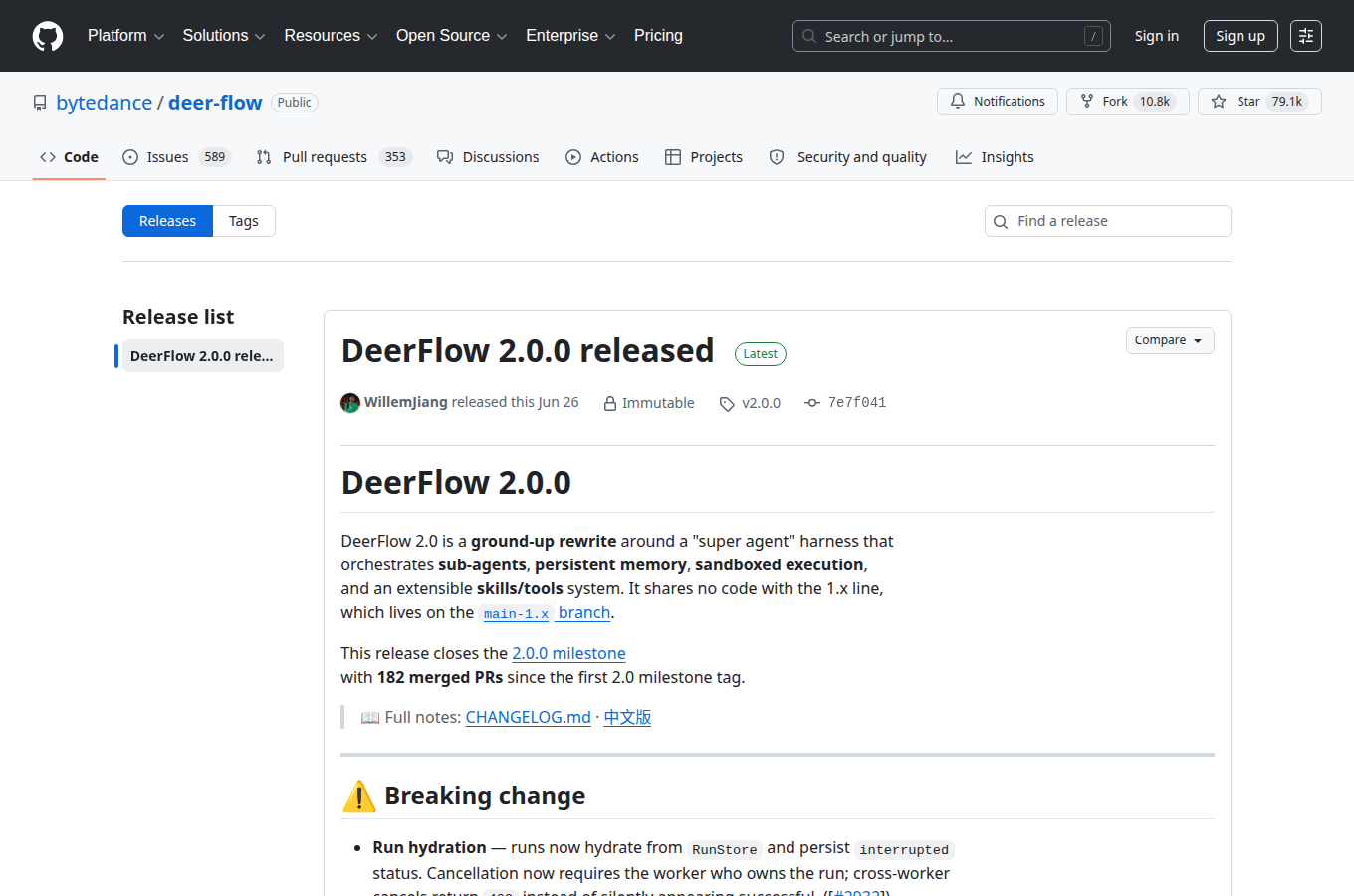
Task: Click the 589 issues counter badge
Action: coord(214,157)
